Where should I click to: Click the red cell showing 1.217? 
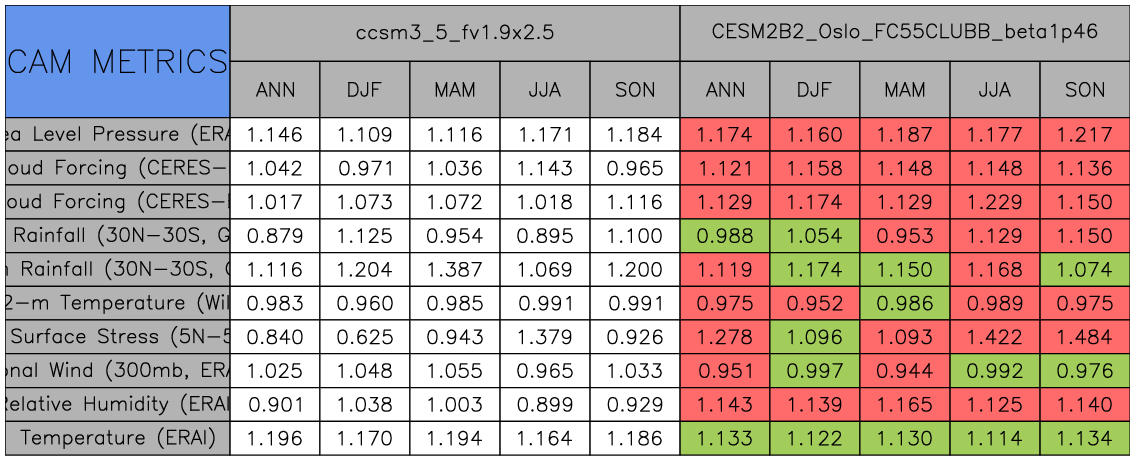[x=1085, y=134]
